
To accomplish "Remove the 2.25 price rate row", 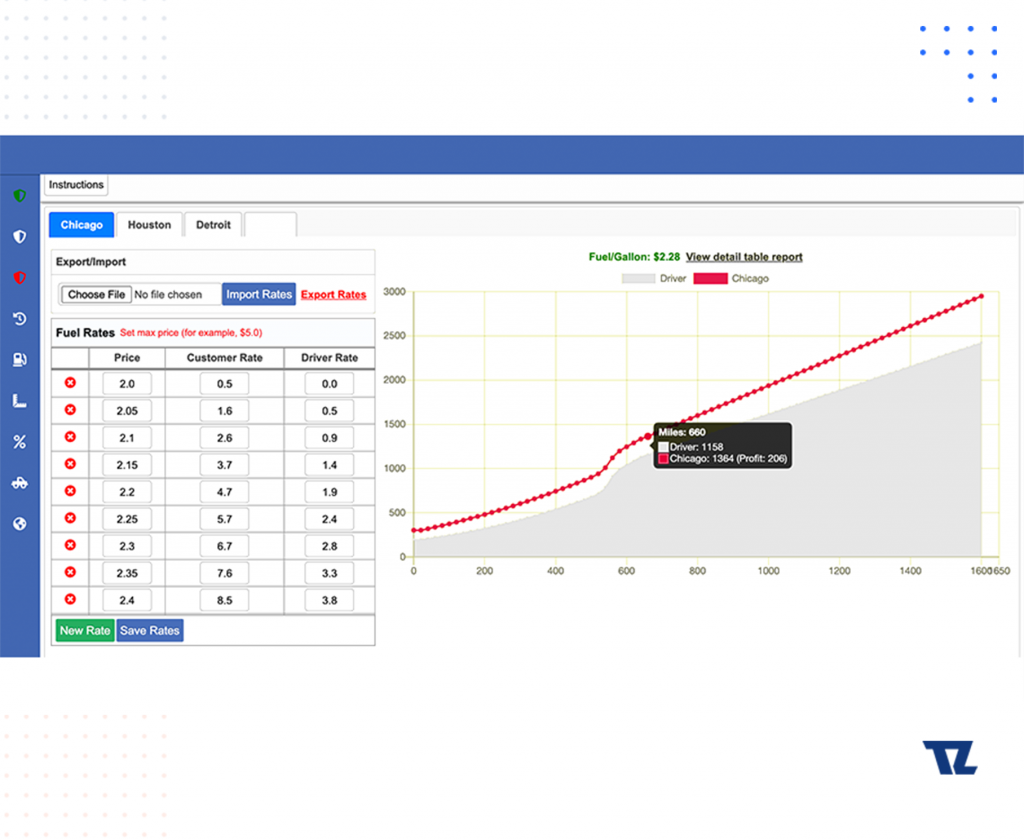I will tap(70, 518).
